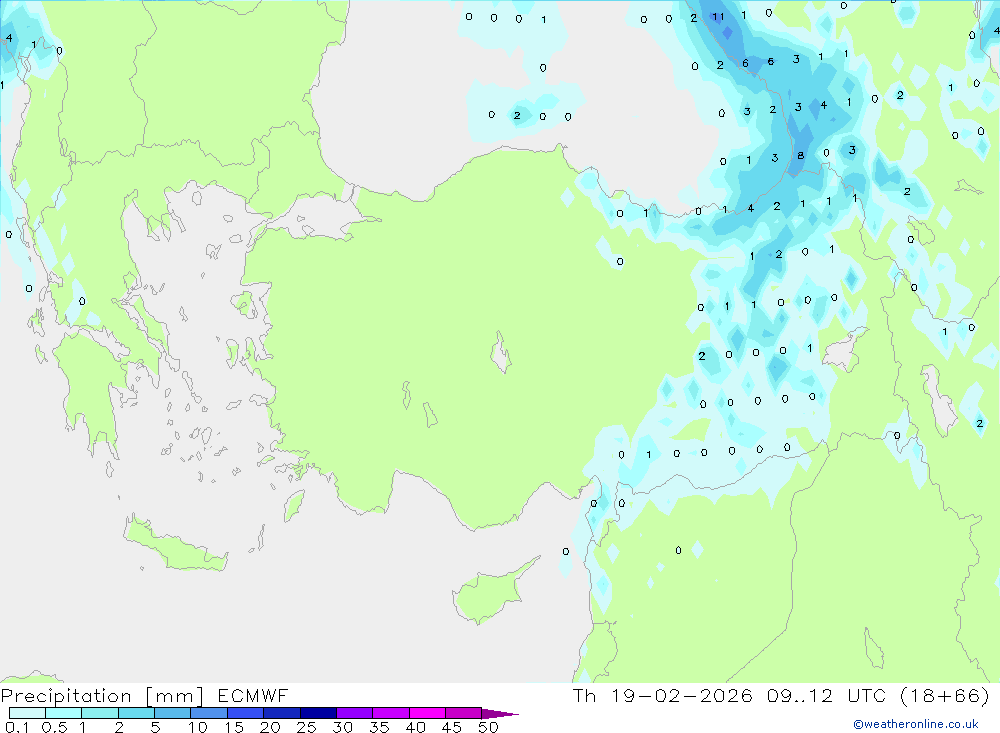Click the 'Th' weekday abbreviation

[x=584, y=695]
